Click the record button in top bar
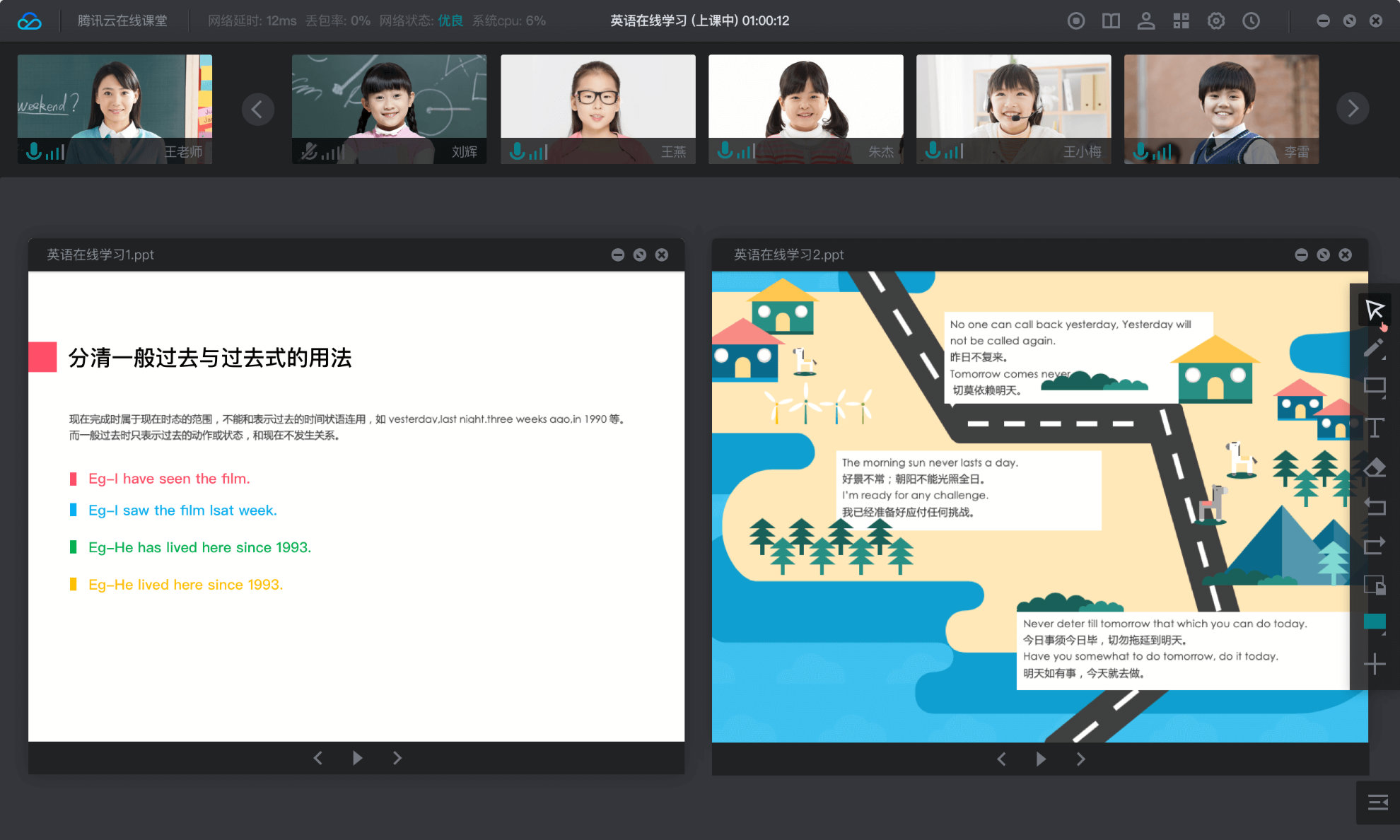Screen dimensions: 1400x840 [1075, 21]
